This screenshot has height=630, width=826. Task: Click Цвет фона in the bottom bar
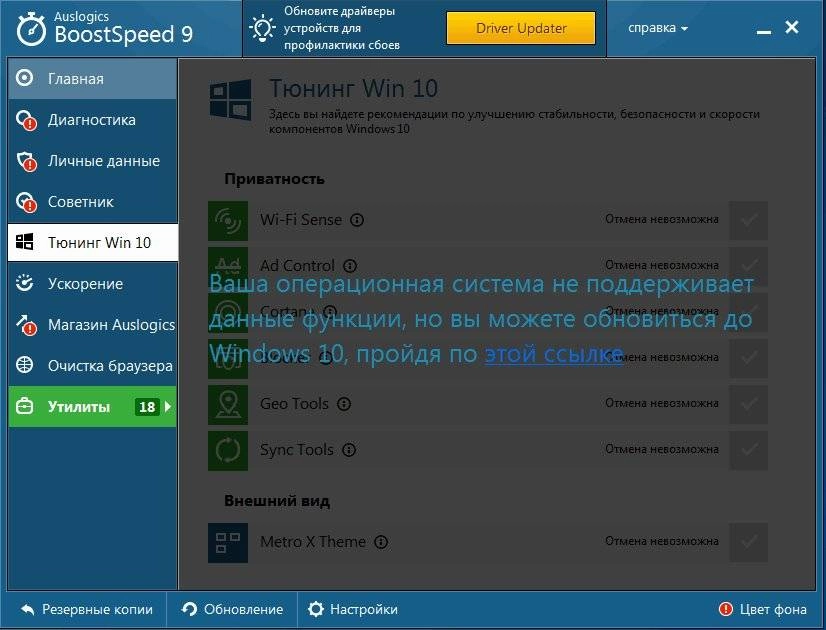click(x=762, y=609)
